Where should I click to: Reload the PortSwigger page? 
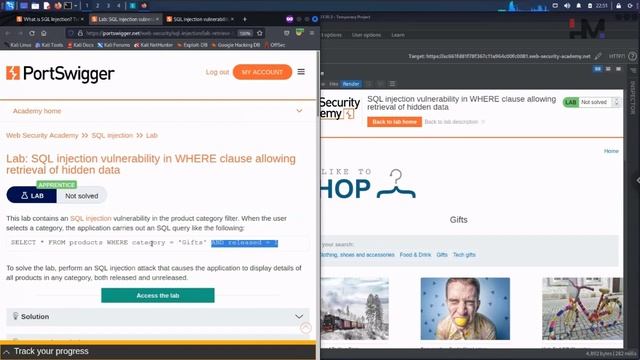[32, 33]
